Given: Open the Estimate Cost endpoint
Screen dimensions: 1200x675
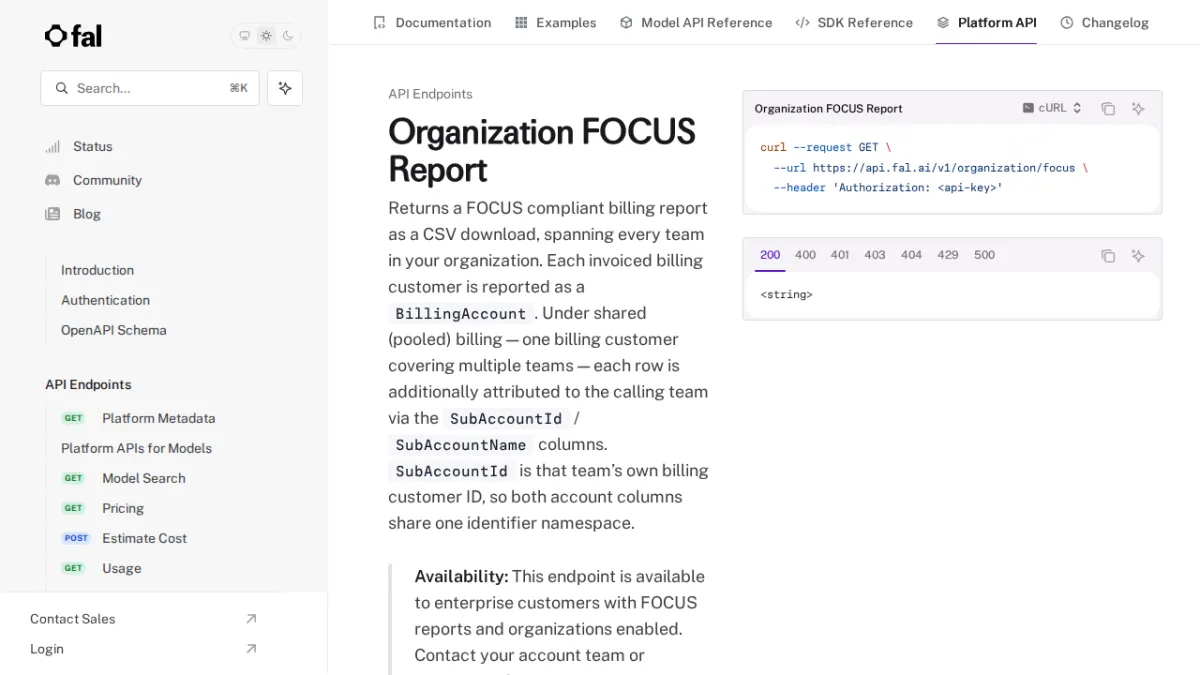Looking at the screenshot, I should pos(144,538).
